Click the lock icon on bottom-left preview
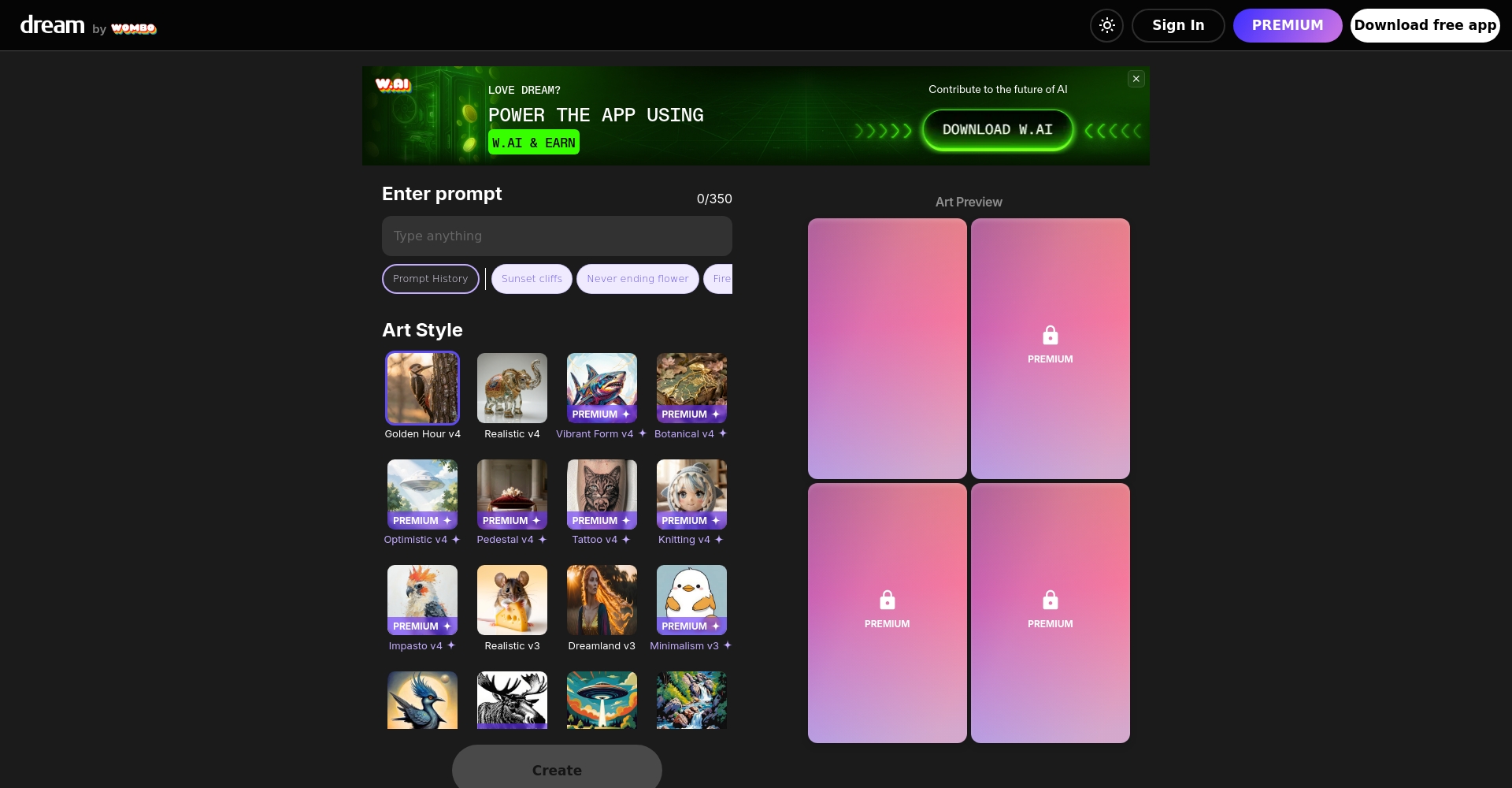This screenshot has width=1512, height=788. click(887, 600)
